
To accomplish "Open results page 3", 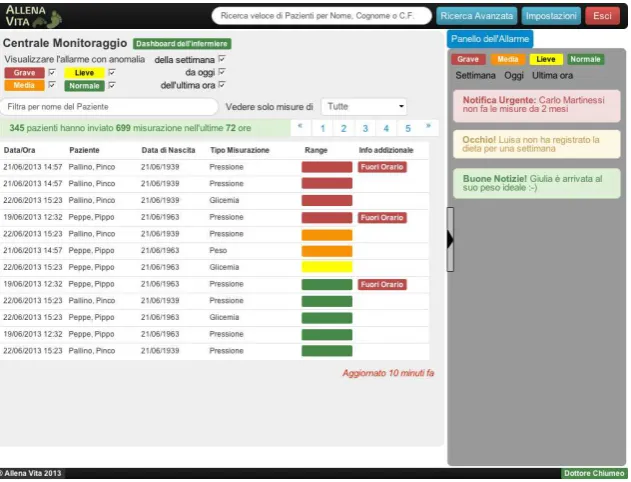I will [x=365, y=128].
